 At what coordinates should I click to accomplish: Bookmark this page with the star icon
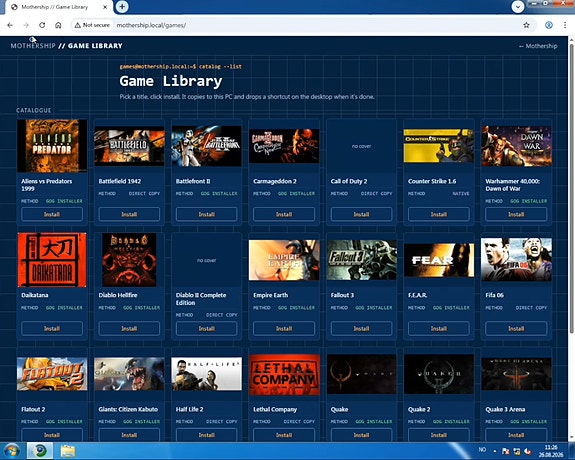(x=526, y=25)
